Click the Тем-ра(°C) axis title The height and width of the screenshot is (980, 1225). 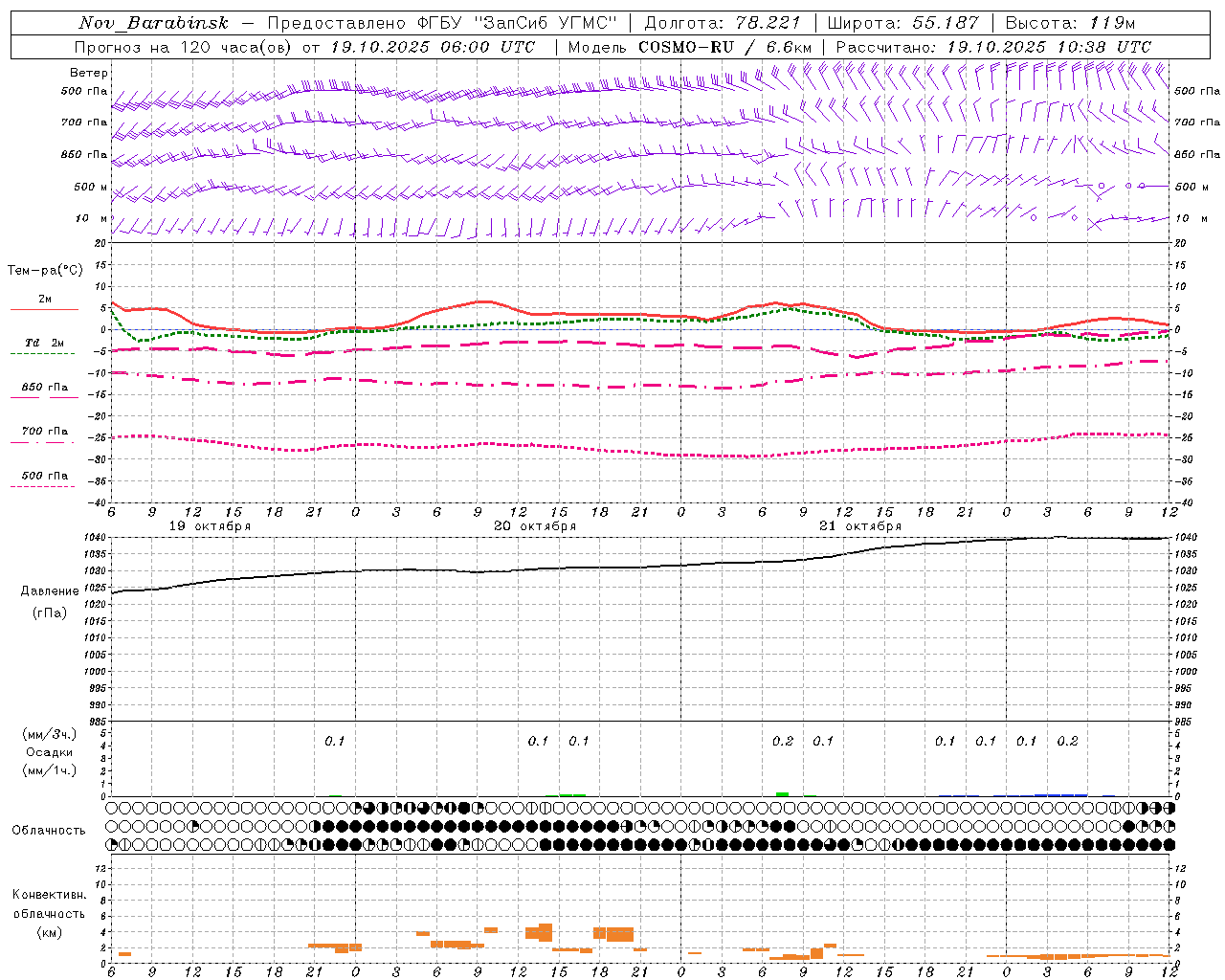tap(45, 271)
